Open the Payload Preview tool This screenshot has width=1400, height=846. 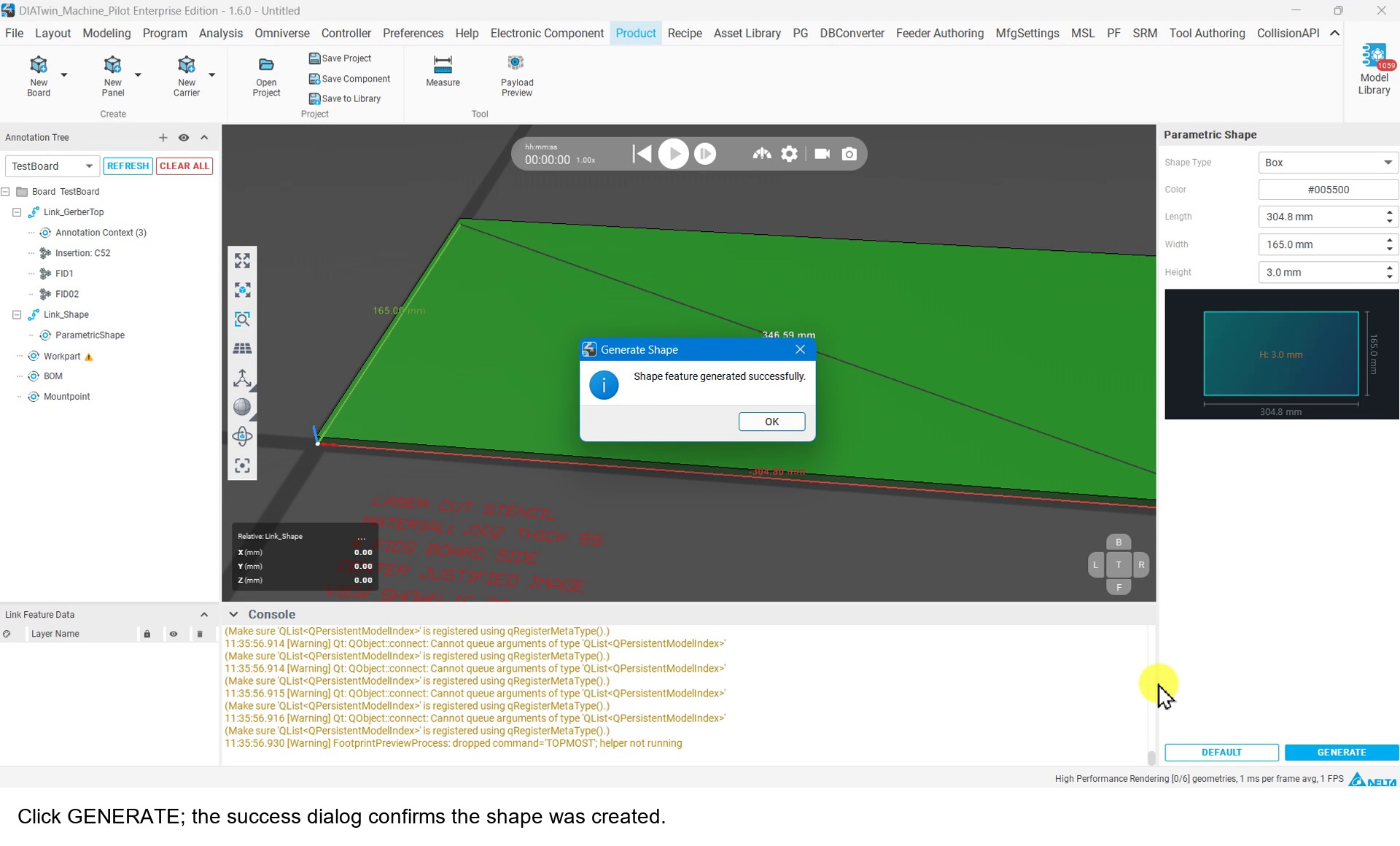point(517,76)
